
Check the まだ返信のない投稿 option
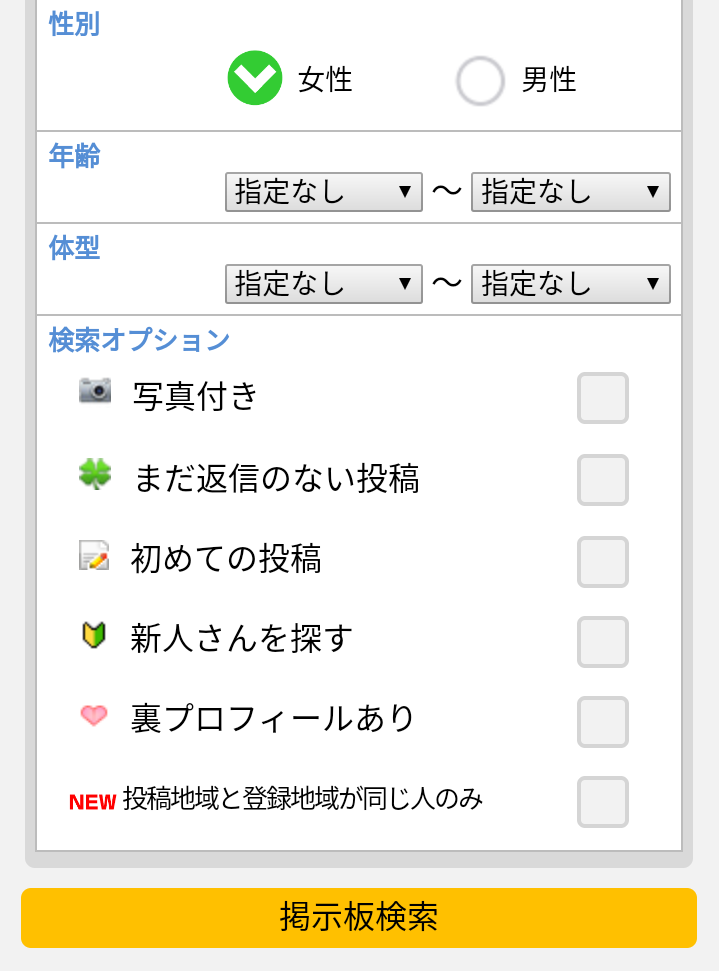tap(602, 479)
